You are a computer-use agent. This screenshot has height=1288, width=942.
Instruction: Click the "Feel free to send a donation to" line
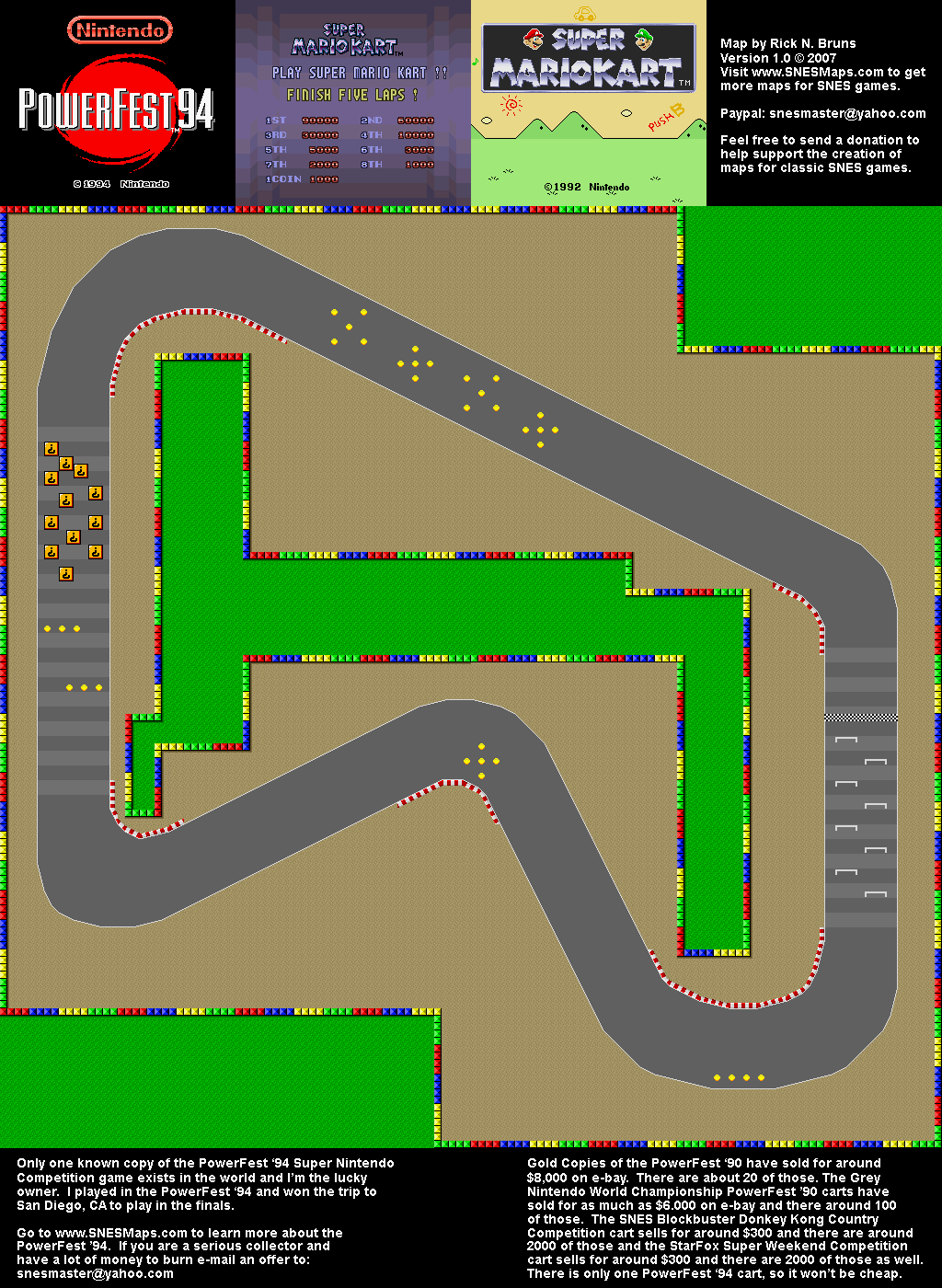(x=820, y=140)
